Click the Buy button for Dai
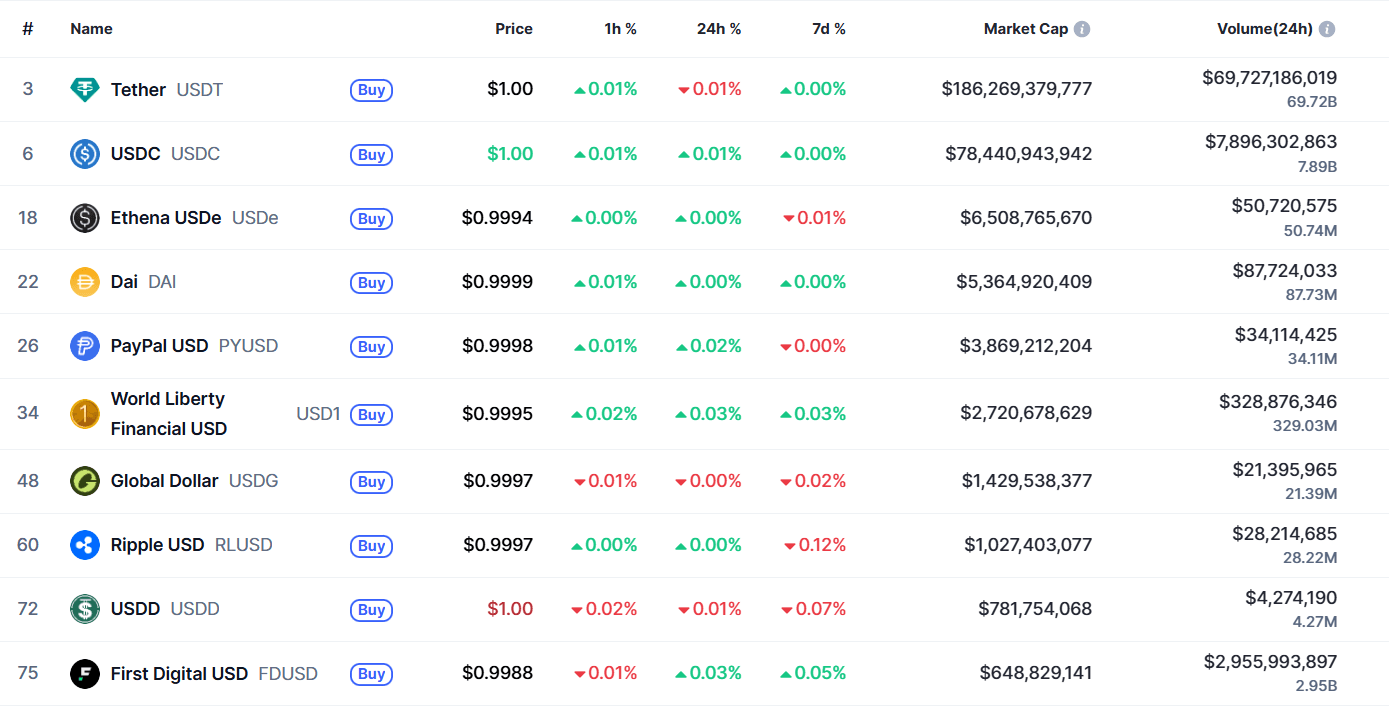The width and height of the screenshot is (1389, 708). click(371, 283)
